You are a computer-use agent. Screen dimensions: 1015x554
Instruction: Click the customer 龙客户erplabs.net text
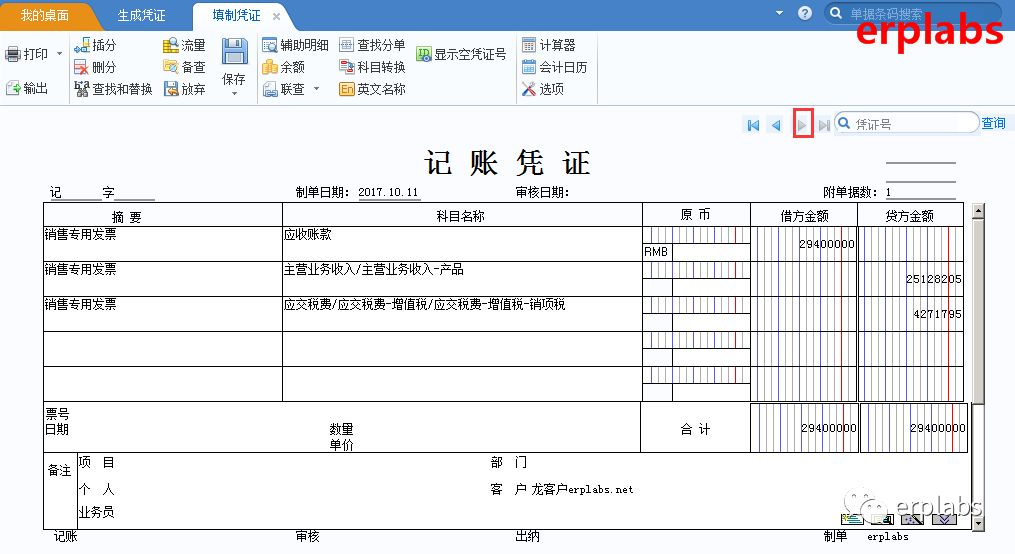[582, 489]
